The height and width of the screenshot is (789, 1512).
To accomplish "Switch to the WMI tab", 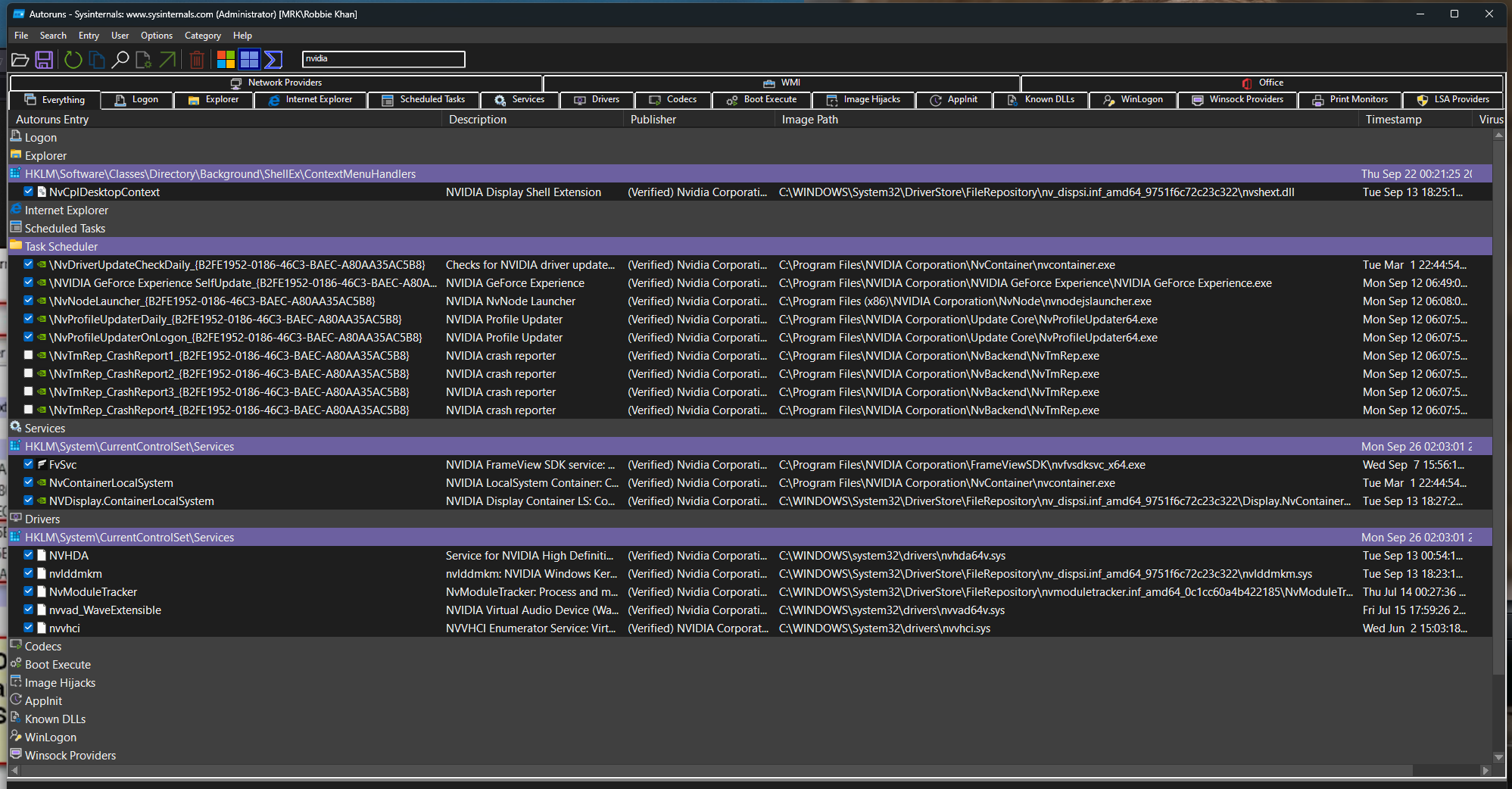I will pos(781,83).
